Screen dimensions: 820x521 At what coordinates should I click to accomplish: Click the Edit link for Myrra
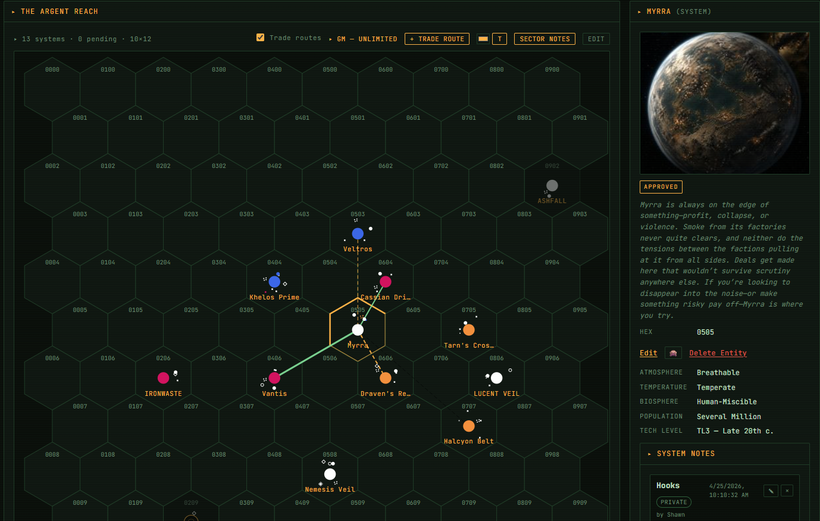(648, 353)
